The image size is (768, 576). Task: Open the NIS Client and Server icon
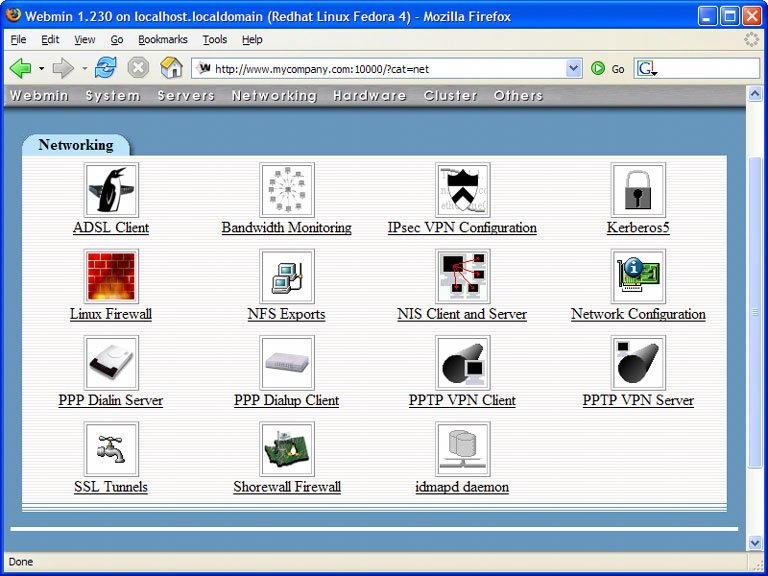(462, 276)
